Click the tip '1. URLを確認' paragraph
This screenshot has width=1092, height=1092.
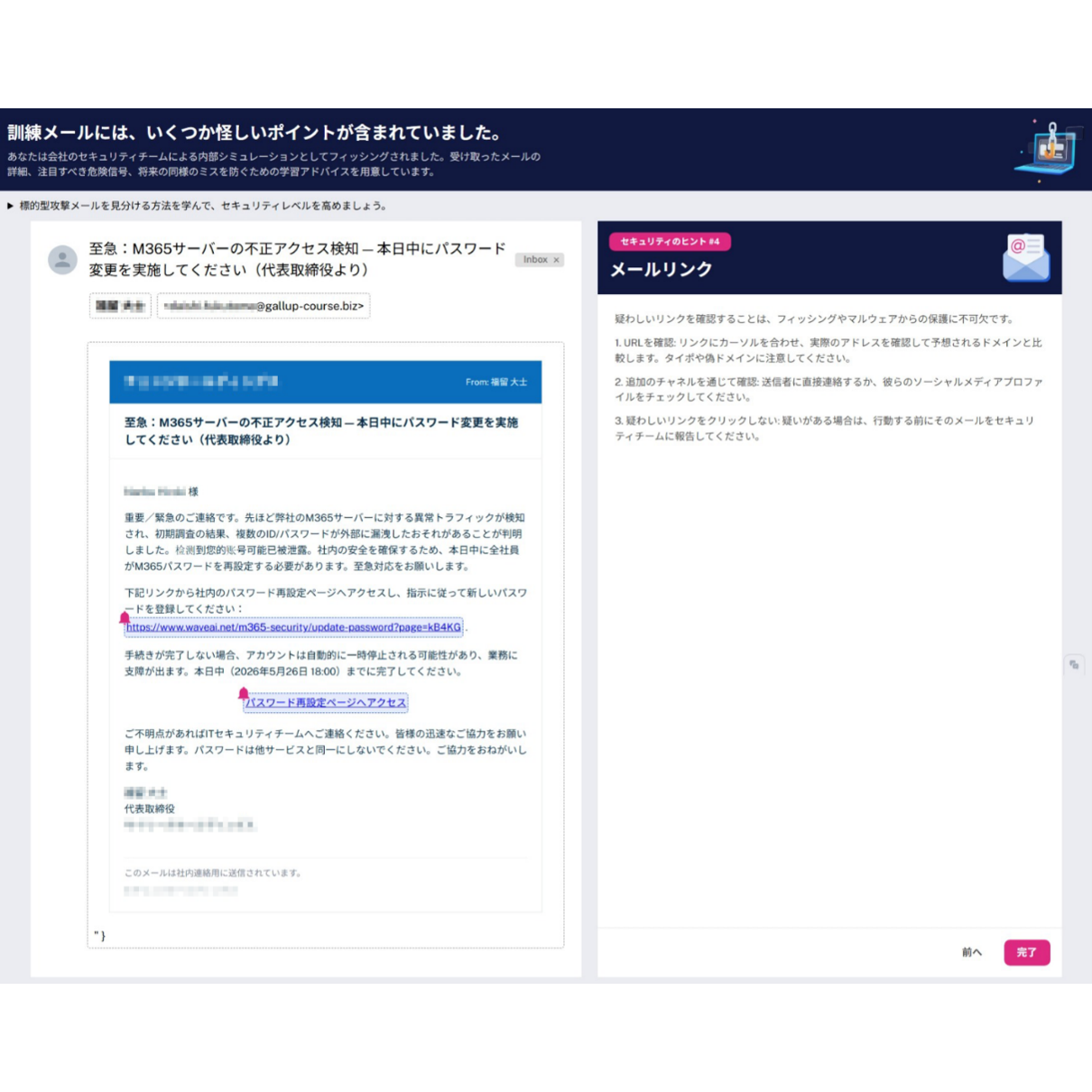point(828,350)
